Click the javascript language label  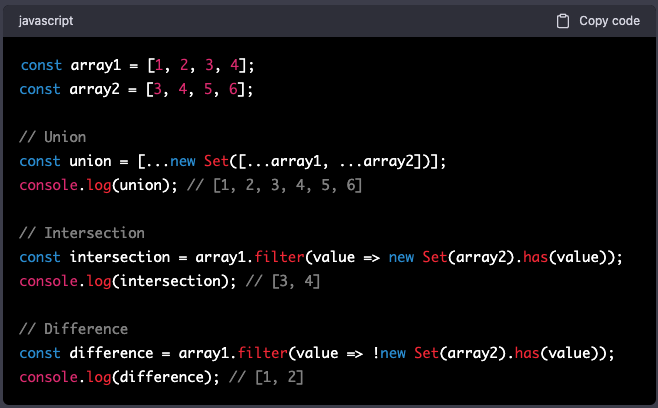coord(46,21)
